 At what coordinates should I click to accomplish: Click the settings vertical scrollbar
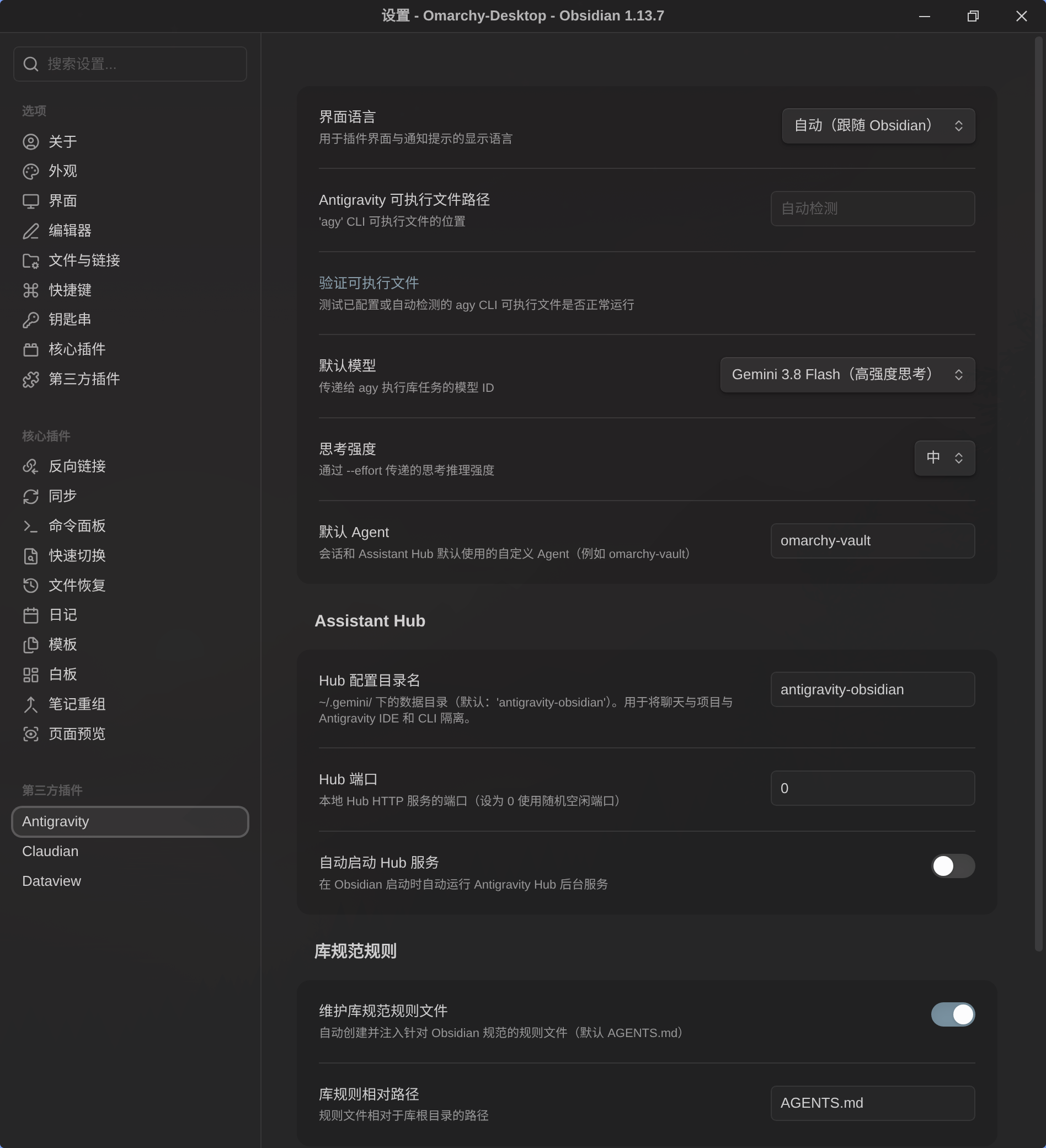point(1039,494)
